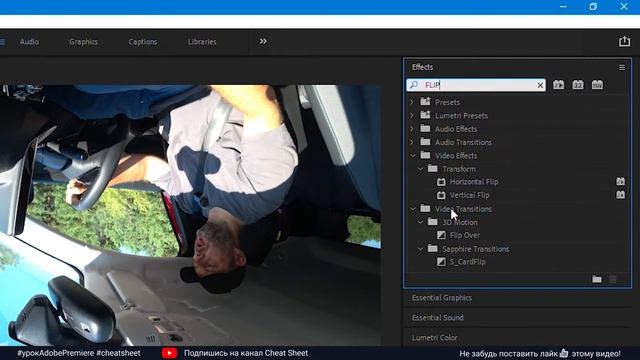The width and height of the screenshot is (640, 360).
Task: Select the Flip Over transition
Action: [465, 235]
